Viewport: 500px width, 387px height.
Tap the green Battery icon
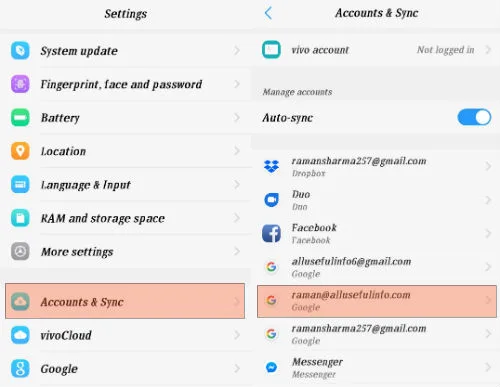(x=20, y=117)
